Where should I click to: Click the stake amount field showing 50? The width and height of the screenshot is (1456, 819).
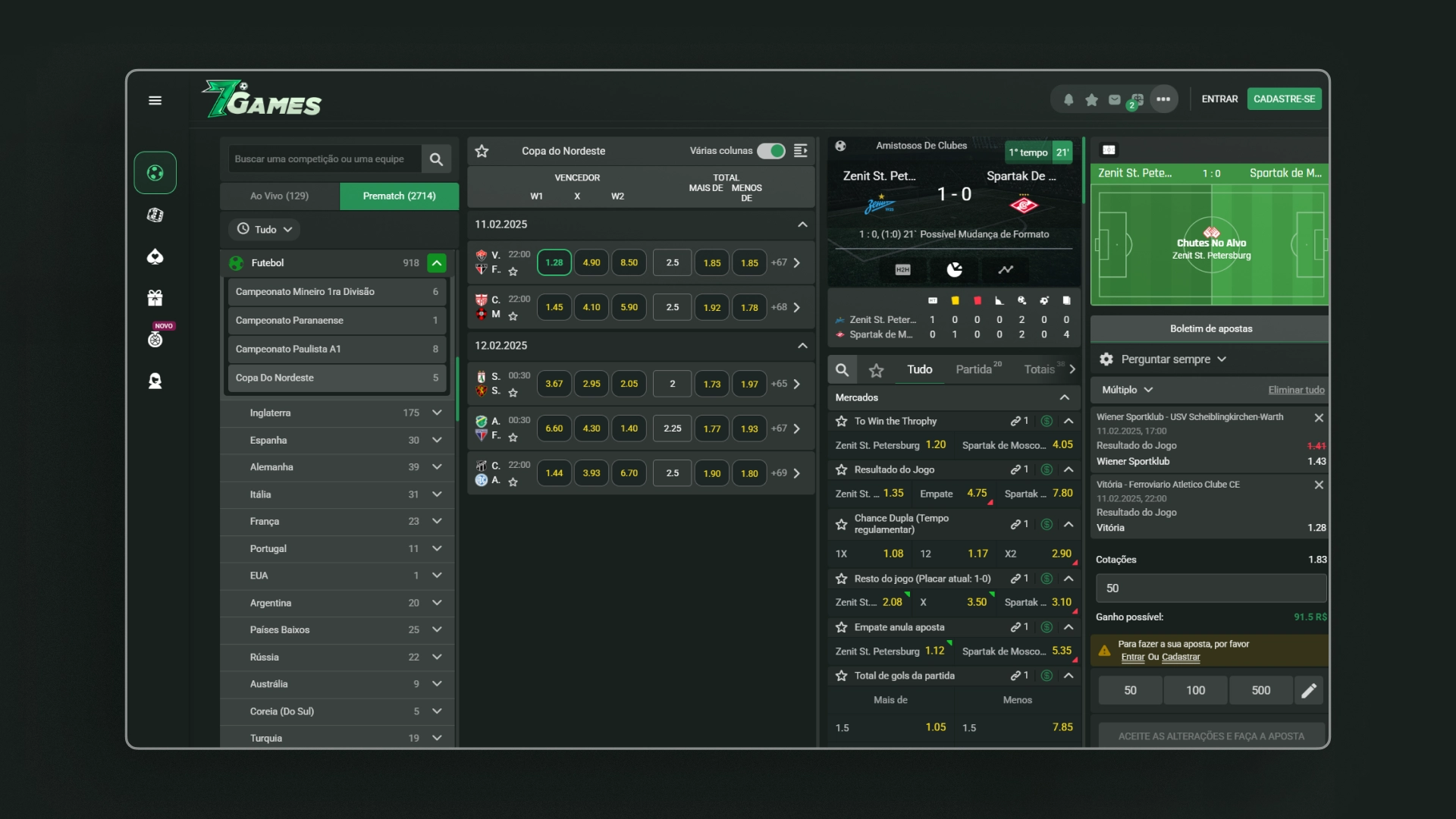coord(1211,588)
